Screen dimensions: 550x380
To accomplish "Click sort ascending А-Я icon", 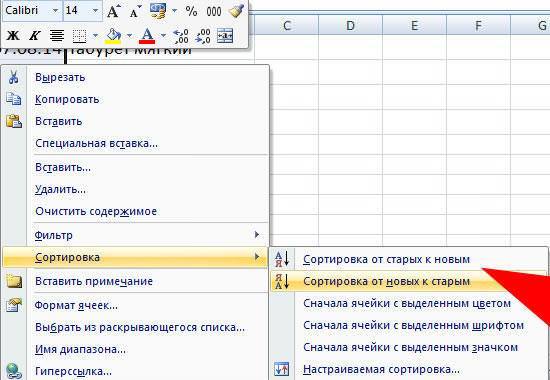I will [x=282, y=259].
